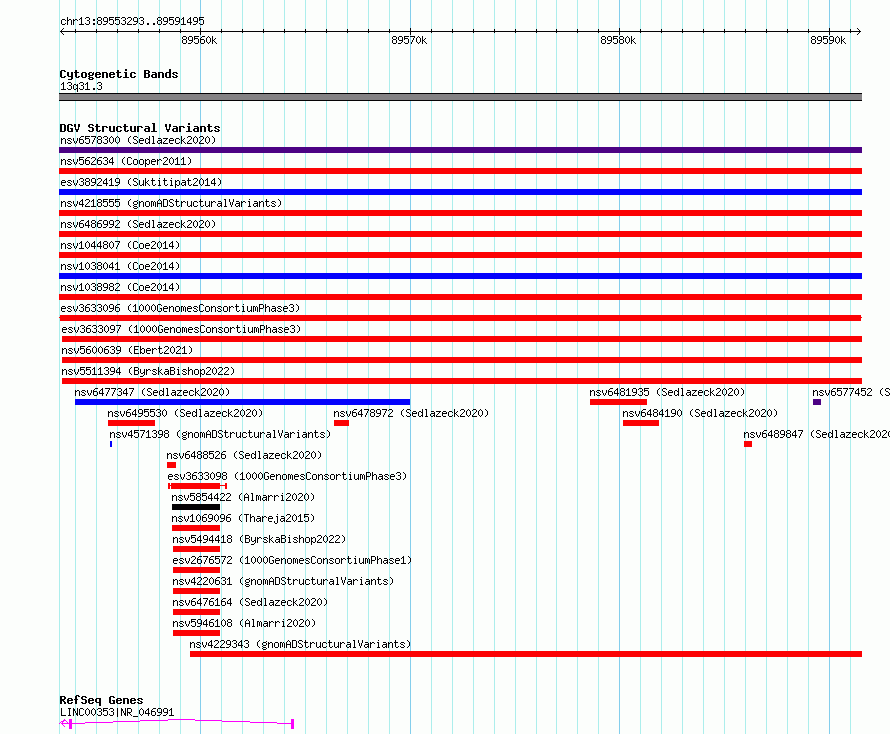Click the esv3892419 (Suktitipat2014) label
890x734 pixels.
click(141, 182)
